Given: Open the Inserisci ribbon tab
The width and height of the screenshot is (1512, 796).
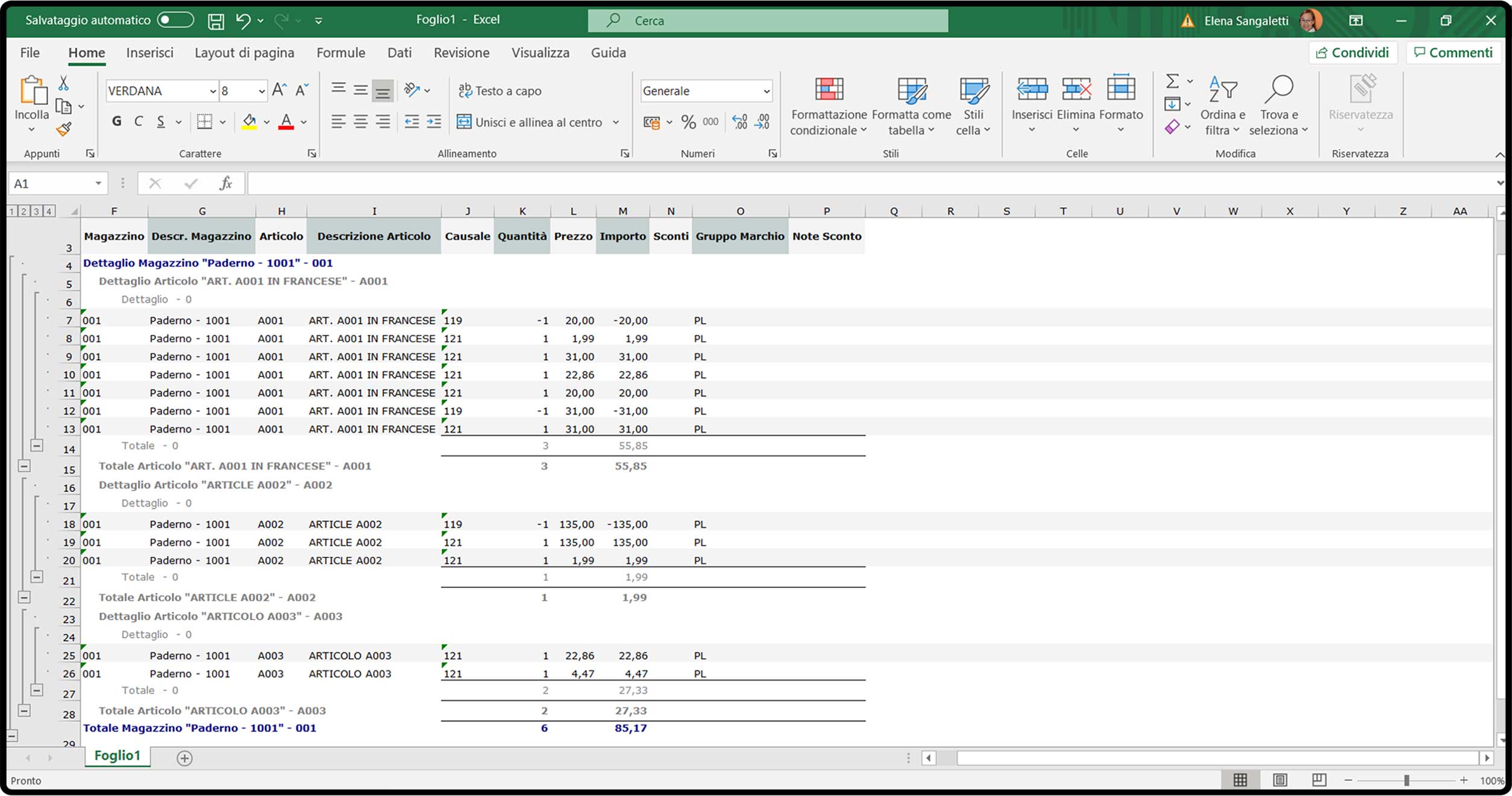Looking at the screenshot, I should [149, 53].
